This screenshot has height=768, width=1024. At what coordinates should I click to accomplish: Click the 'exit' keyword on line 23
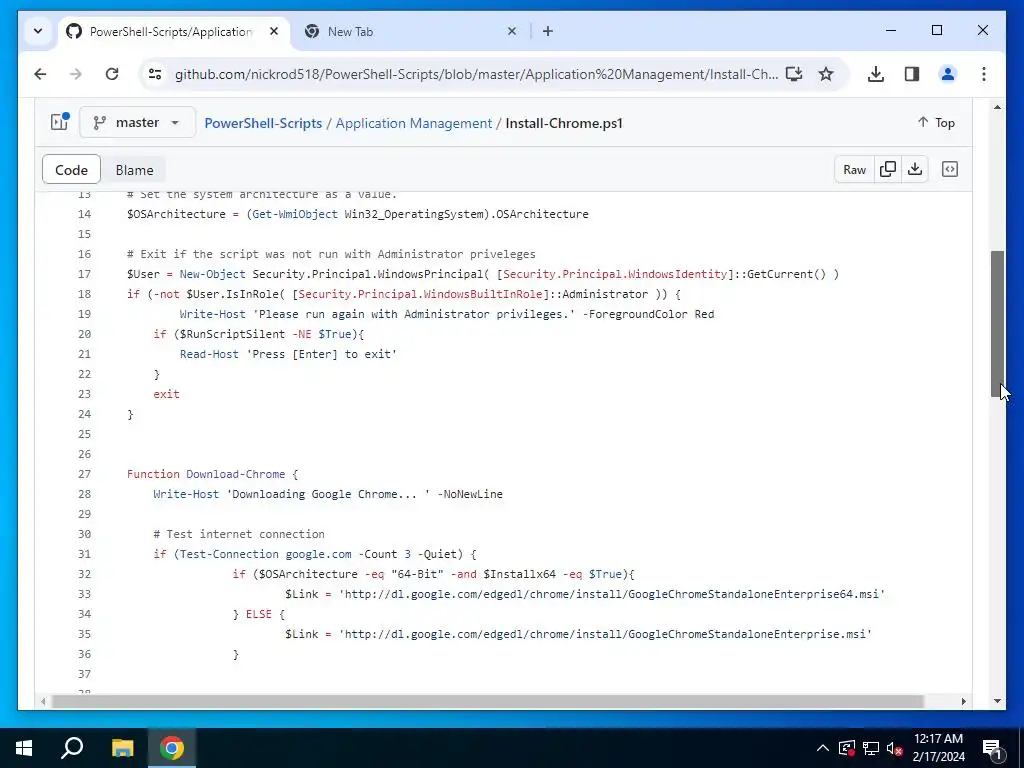pos(166,394)
